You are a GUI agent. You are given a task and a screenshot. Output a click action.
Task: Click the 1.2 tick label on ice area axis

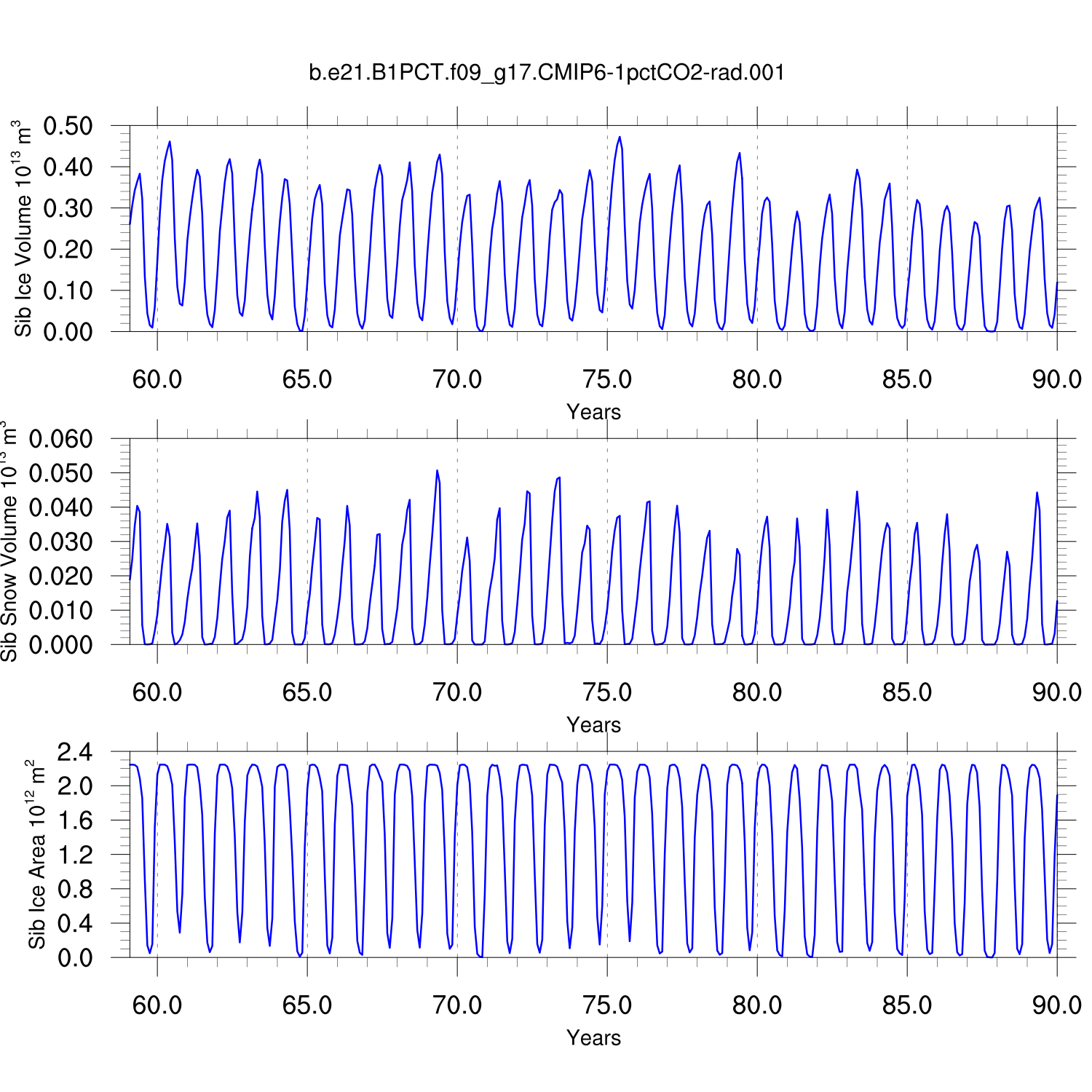click(75, 855)
